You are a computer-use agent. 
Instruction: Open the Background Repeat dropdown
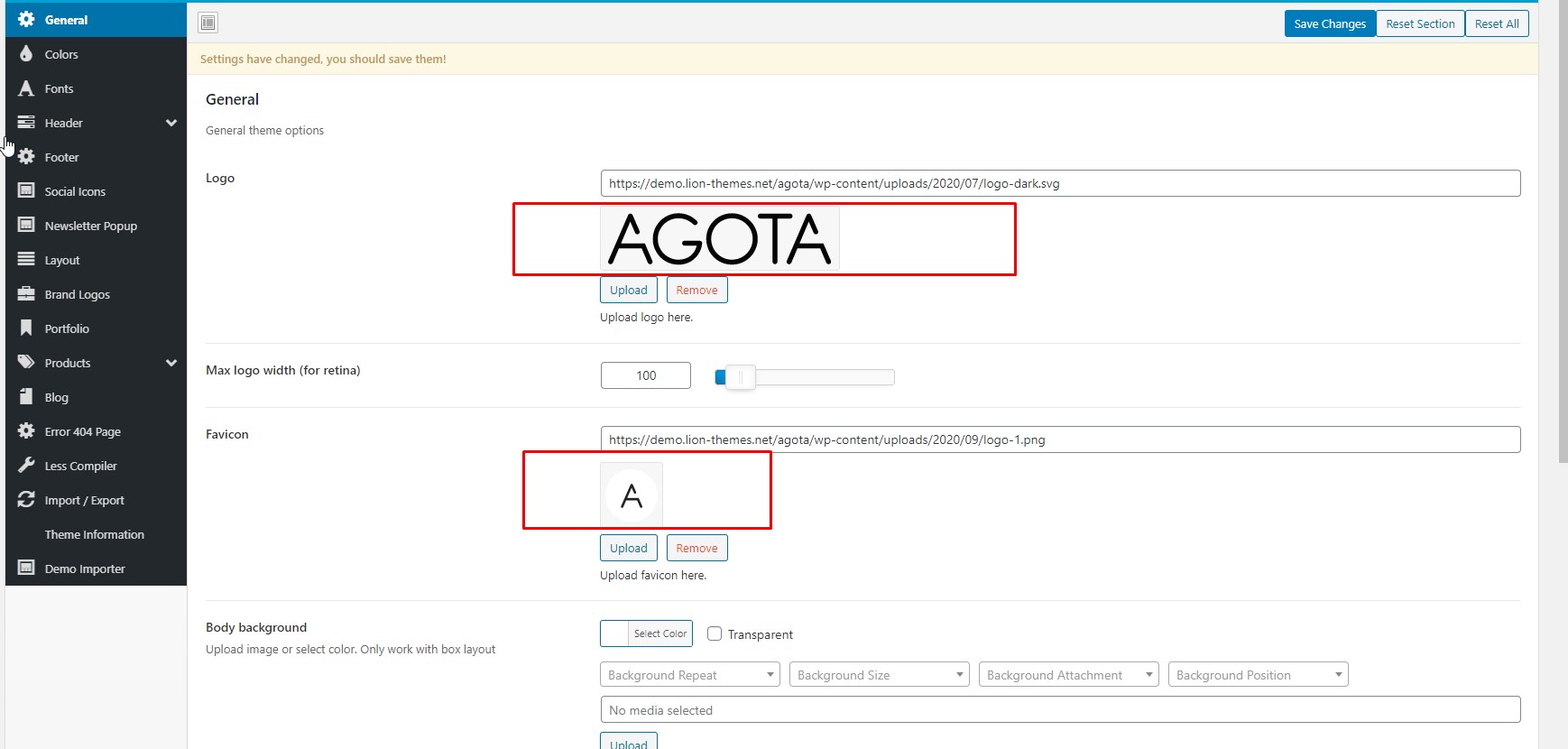coord(689,675)
